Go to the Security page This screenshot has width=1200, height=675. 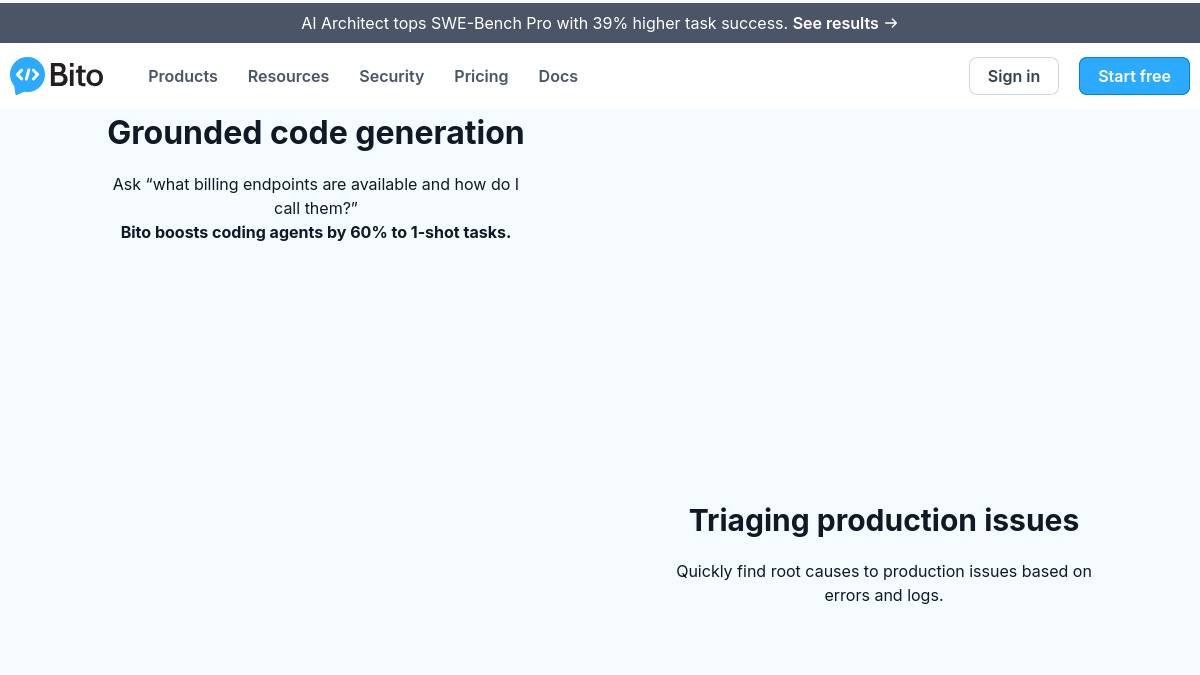pyautogui.click(x=391, y=76)
